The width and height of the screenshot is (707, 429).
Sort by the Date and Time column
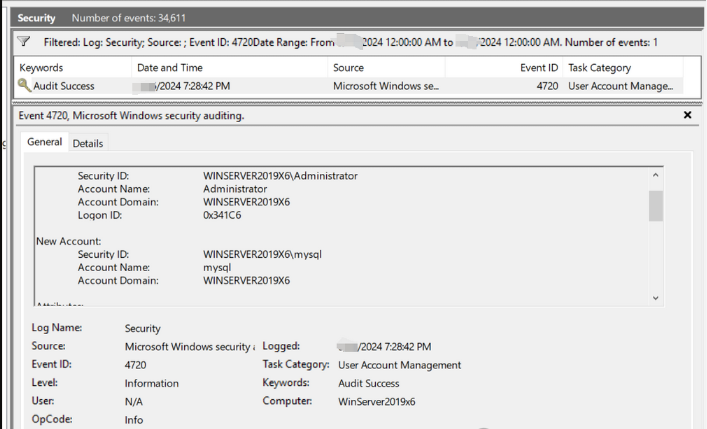pos(230,68)
